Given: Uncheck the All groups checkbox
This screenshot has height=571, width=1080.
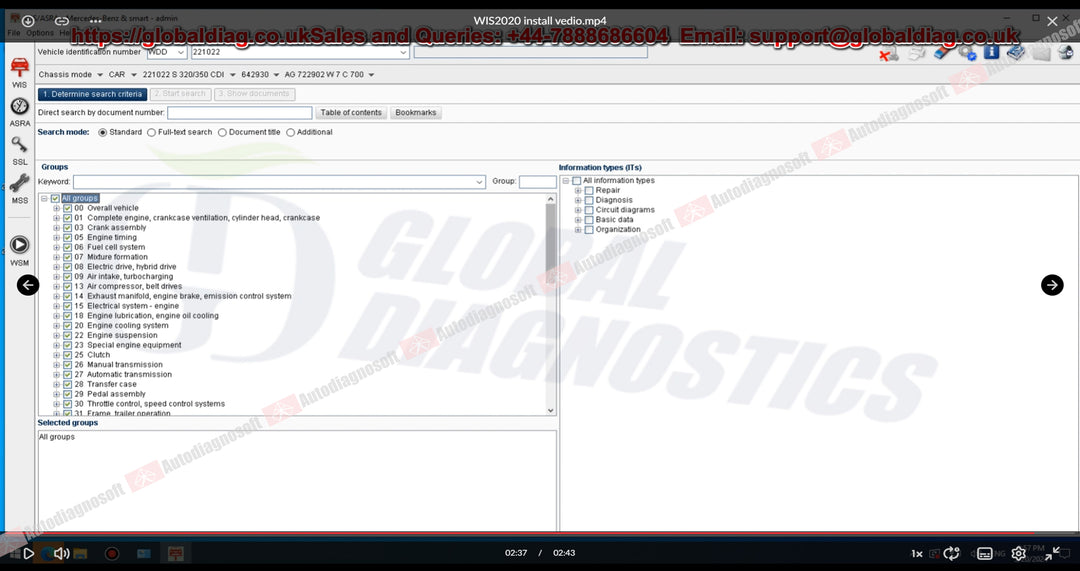Looking at the screenshot, I should click(x=55, y=198).
